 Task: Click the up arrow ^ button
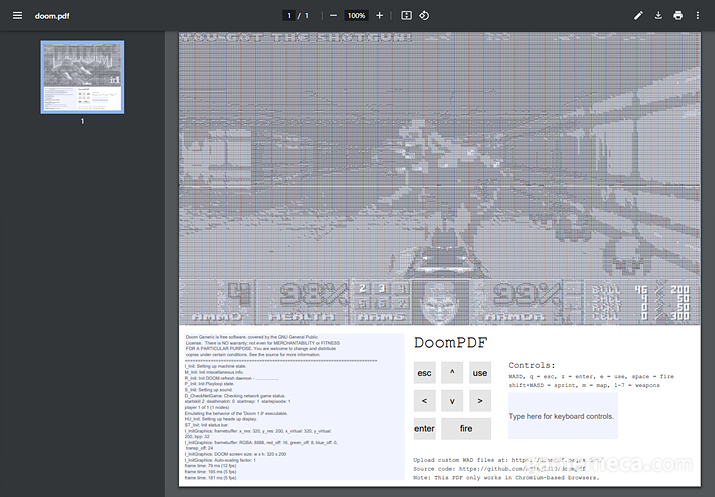click(x=452, y=373)
